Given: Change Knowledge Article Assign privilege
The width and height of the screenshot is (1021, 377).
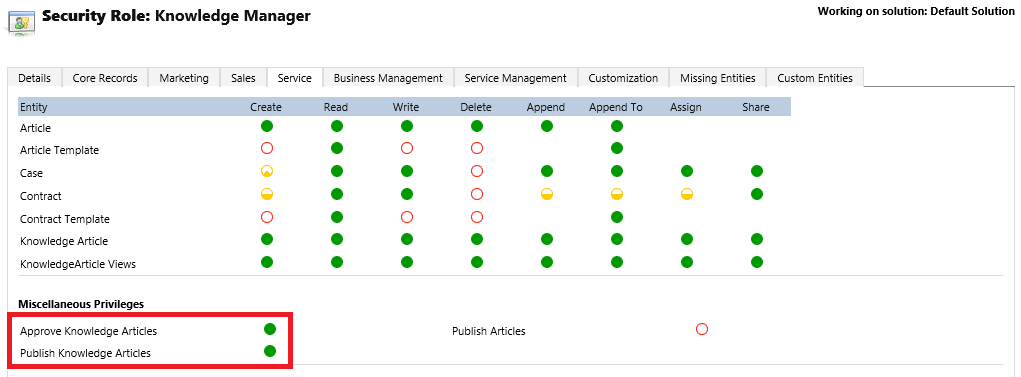Looking at the screenshot, I should 686,239.
